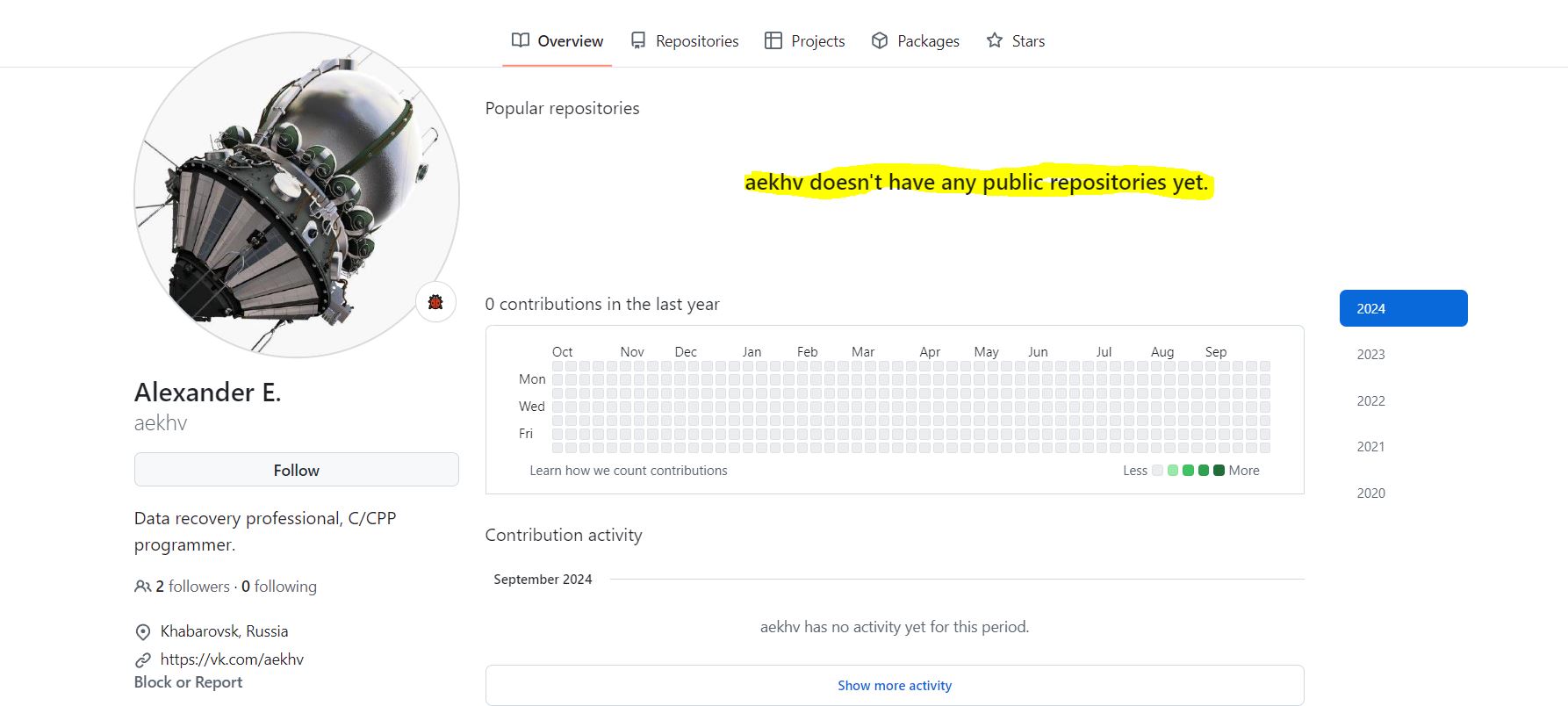Click the Overview book icon
This screenshot has width=1568, height=706.
(521, 40)
